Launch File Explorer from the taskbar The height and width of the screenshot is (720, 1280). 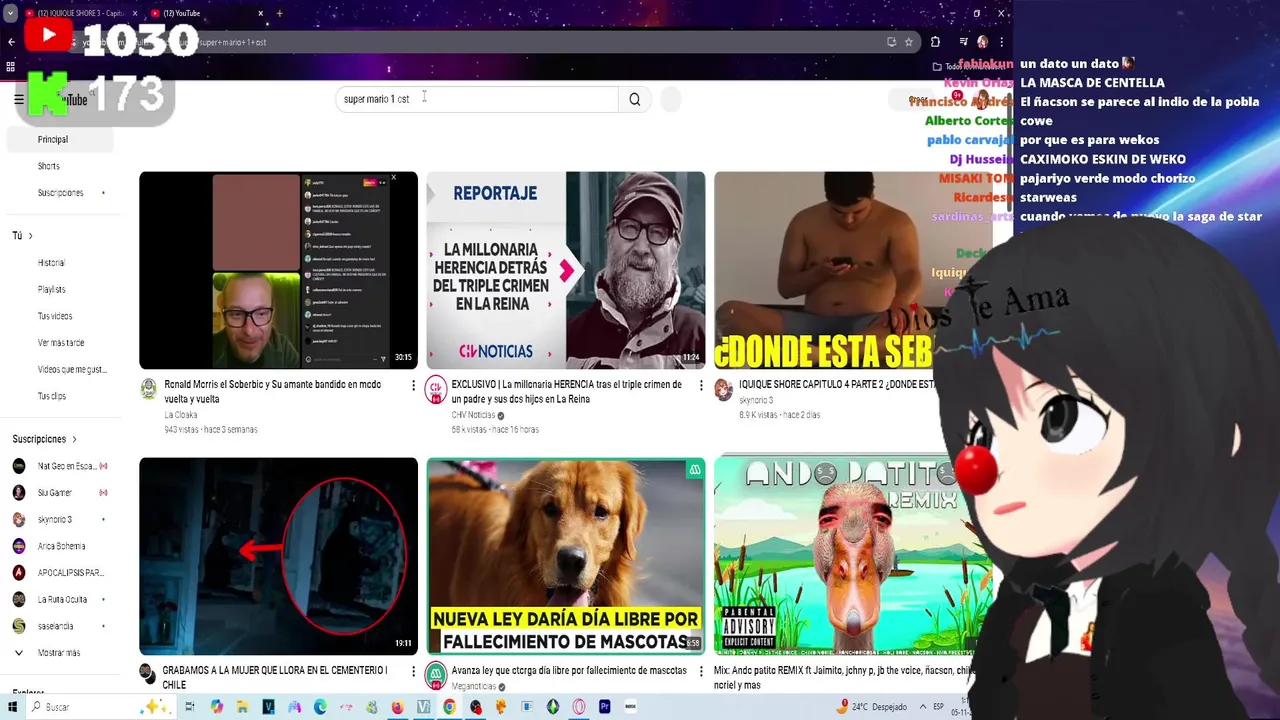242,707
